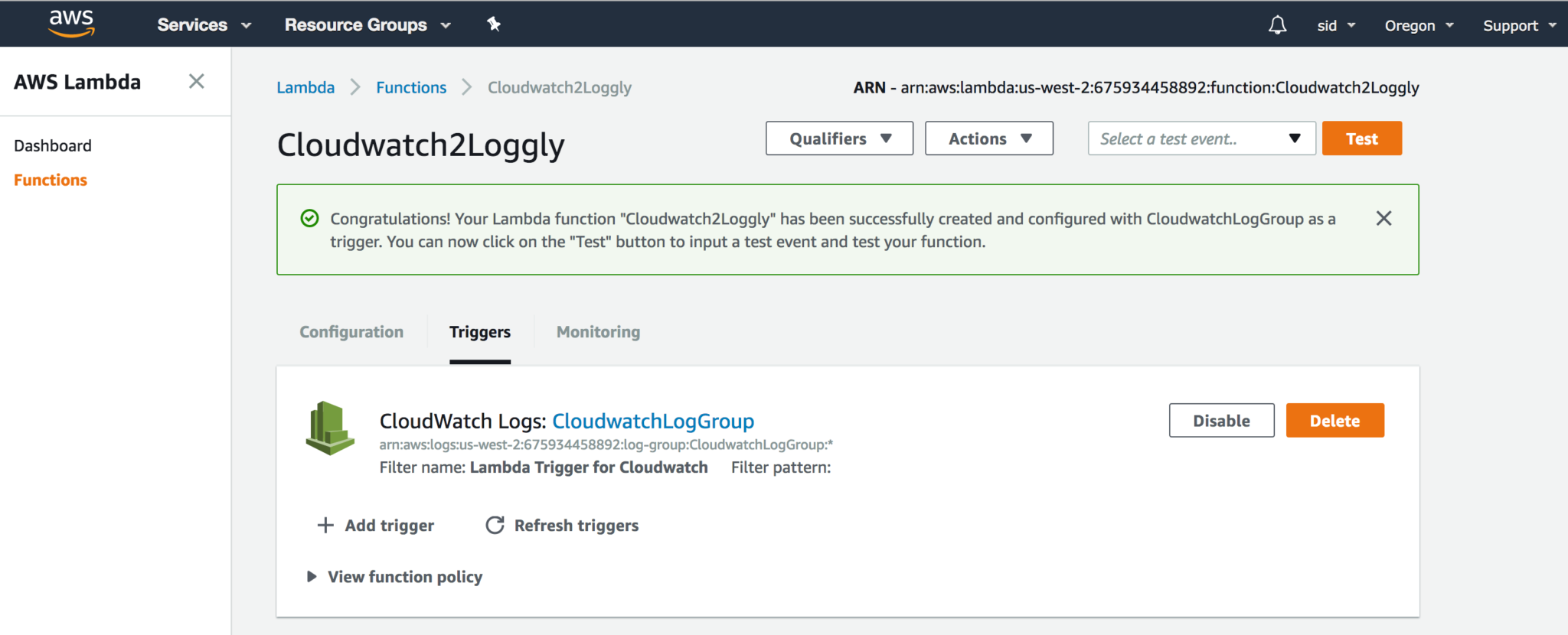Click the Add trigger plus icon
The width and height of the screenshot is (1568, 635).
325,525
